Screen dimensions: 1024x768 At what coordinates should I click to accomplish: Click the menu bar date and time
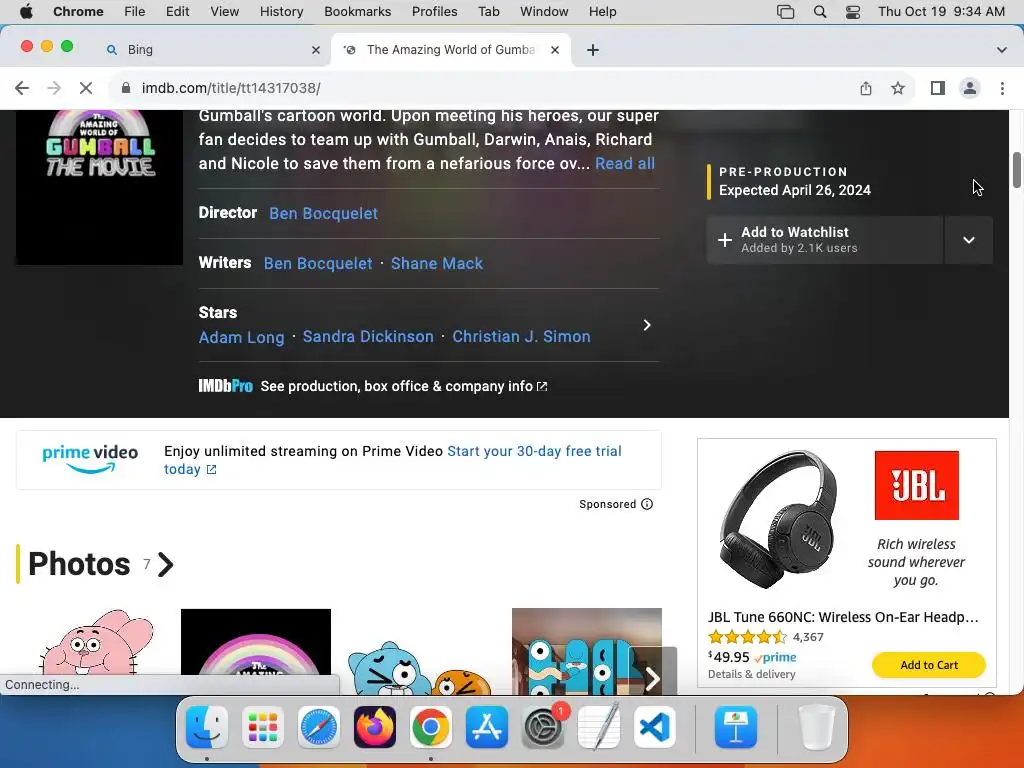coord(941,12)
